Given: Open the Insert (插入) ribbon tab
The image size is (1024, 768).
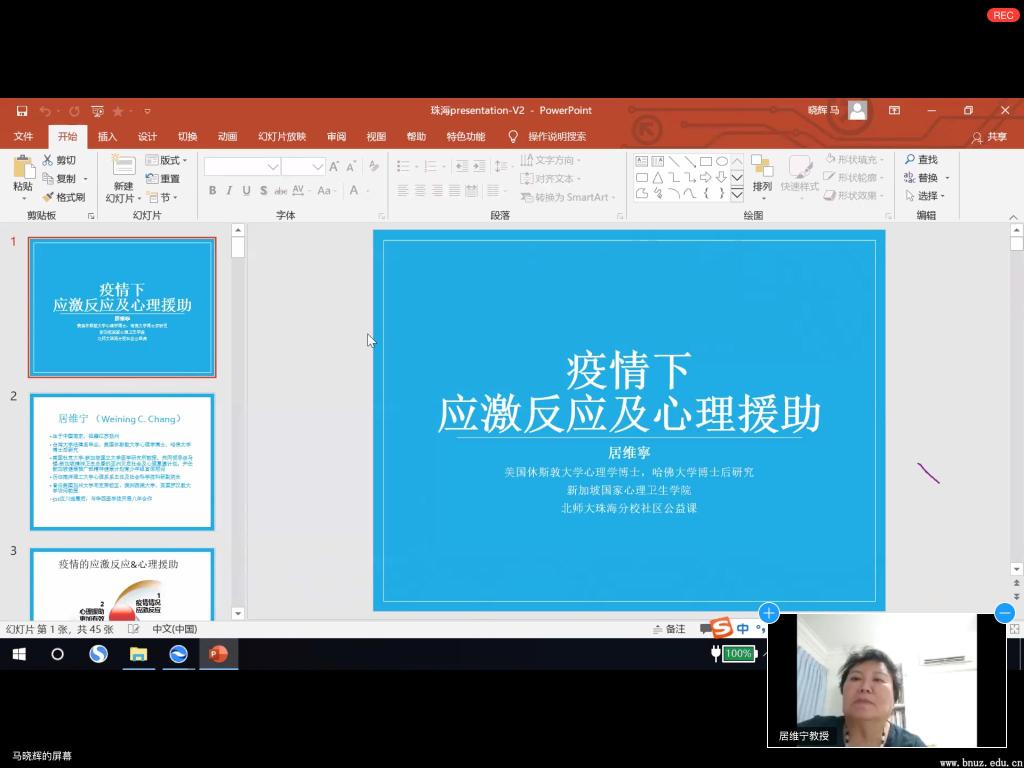Looking at the screenshot, I should [107, 137].
